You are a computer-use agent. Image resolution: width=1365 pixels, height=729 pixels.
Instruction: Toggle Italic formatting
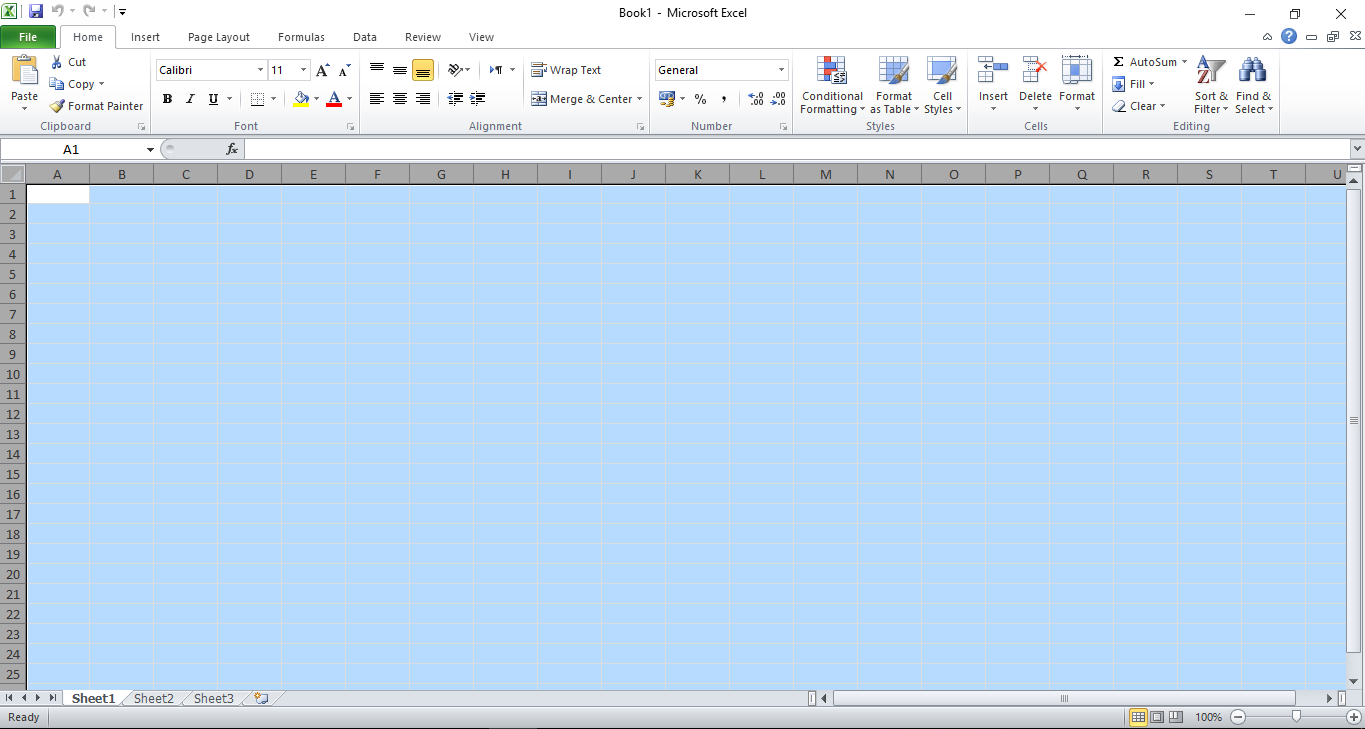click(x=190, y=99)
